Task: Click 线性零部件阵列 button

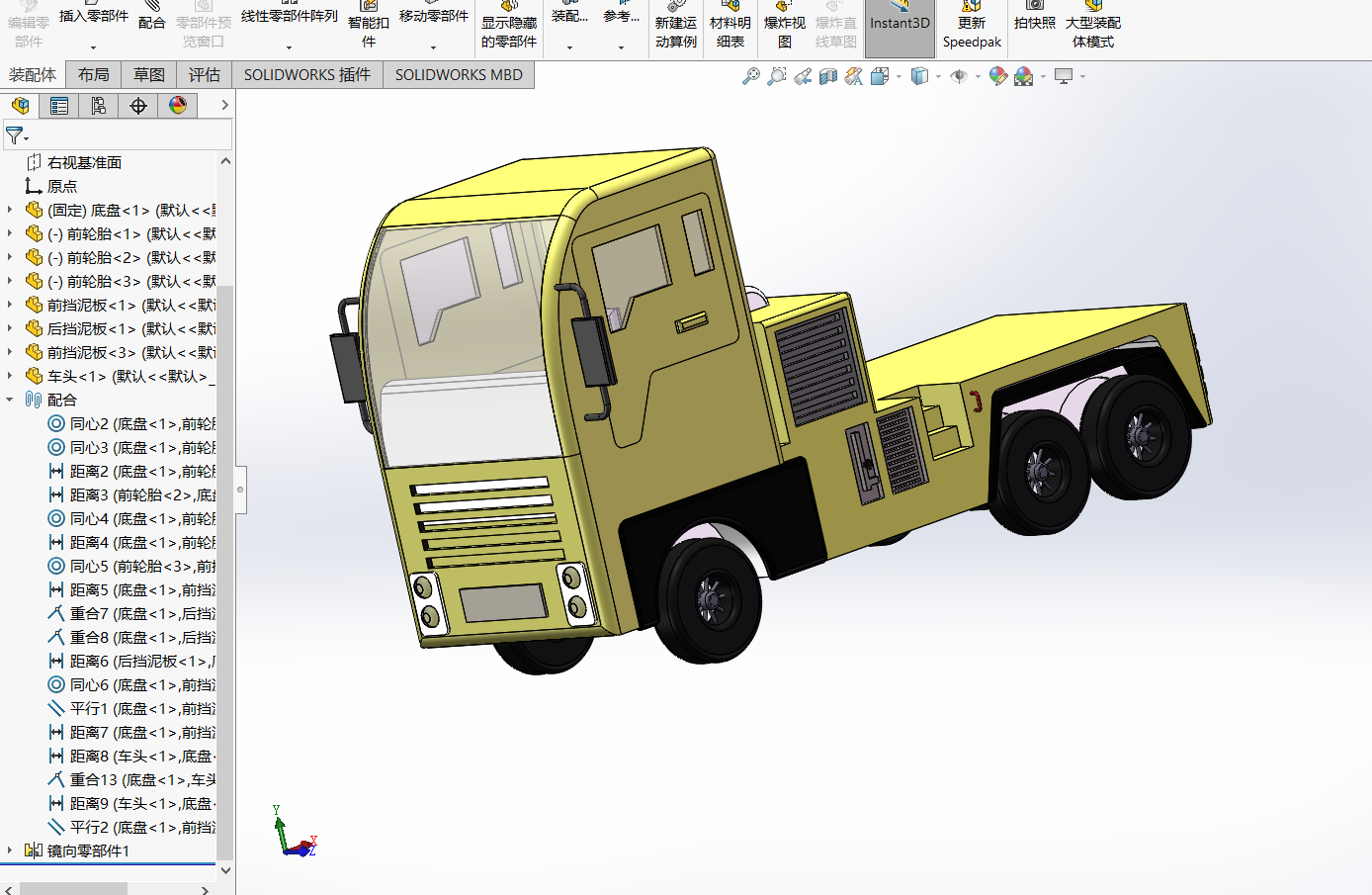Action: pyautogui.click(x=289, y=16)
